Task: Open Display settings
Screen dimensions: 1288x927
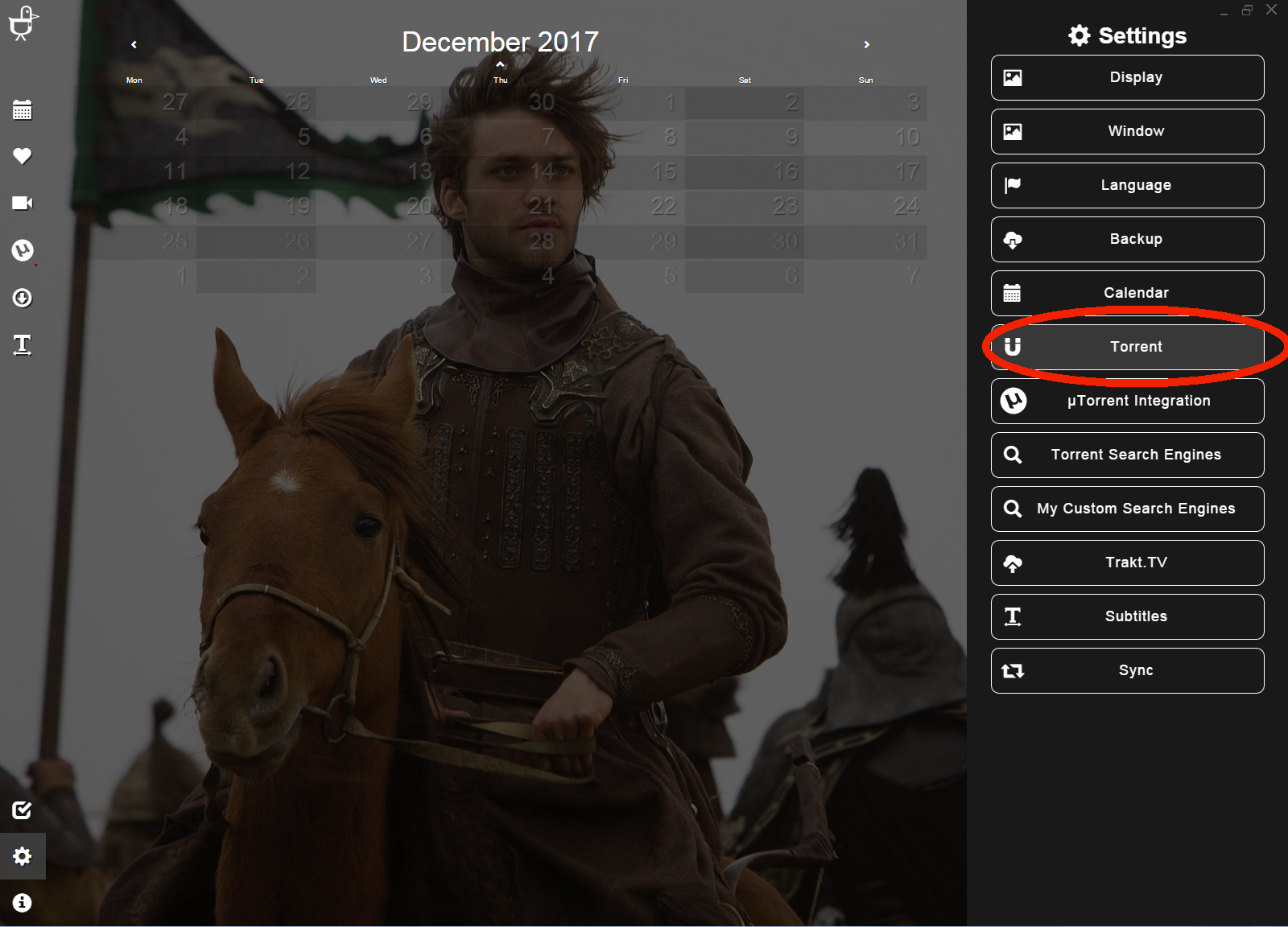Action: (1128, 78)
